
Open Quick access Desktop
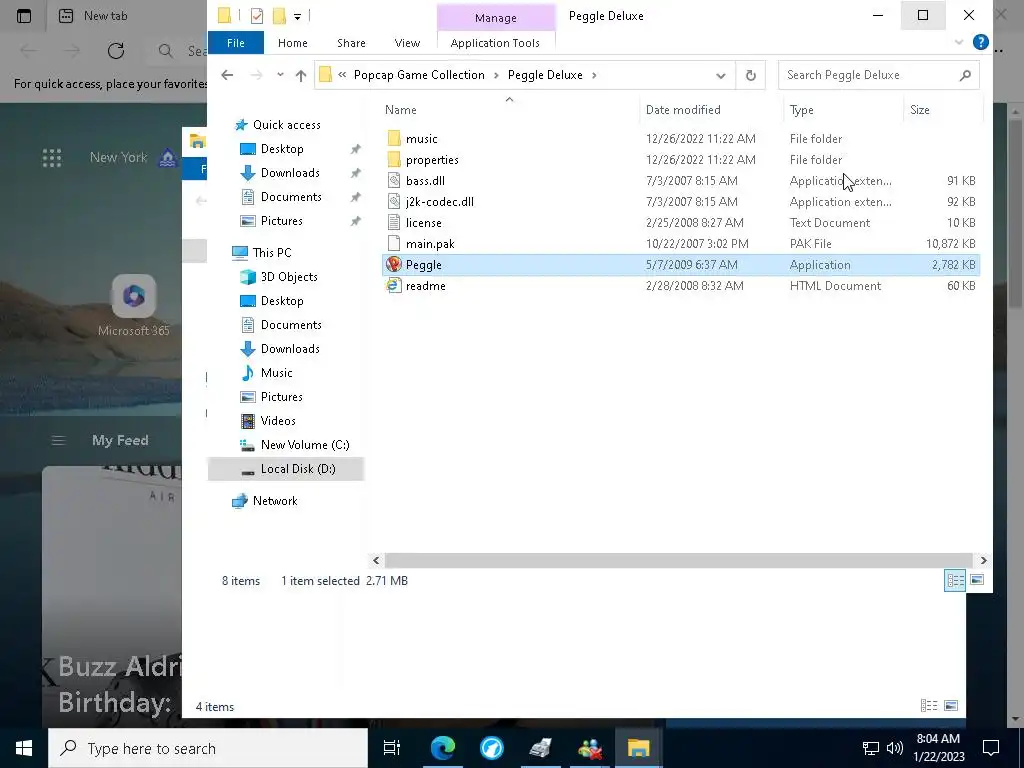point(281,149)
